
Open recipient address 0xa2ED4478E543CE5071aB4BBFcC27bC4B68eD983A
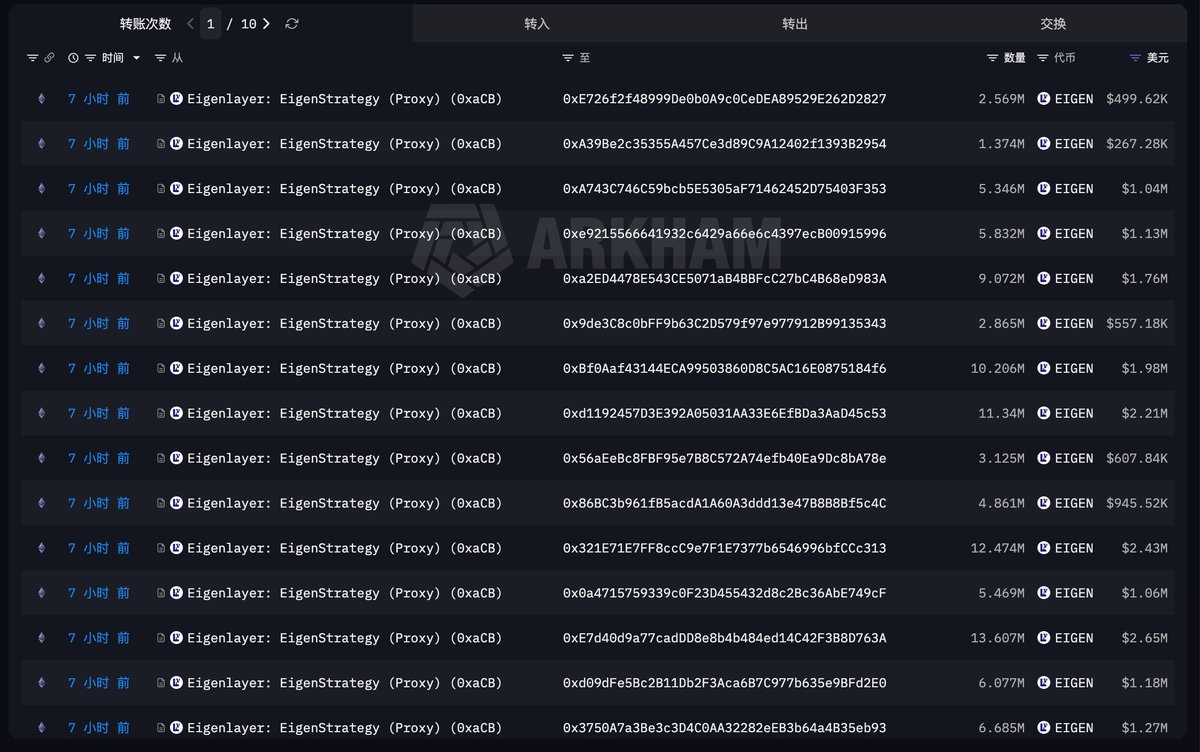point(725,279)
